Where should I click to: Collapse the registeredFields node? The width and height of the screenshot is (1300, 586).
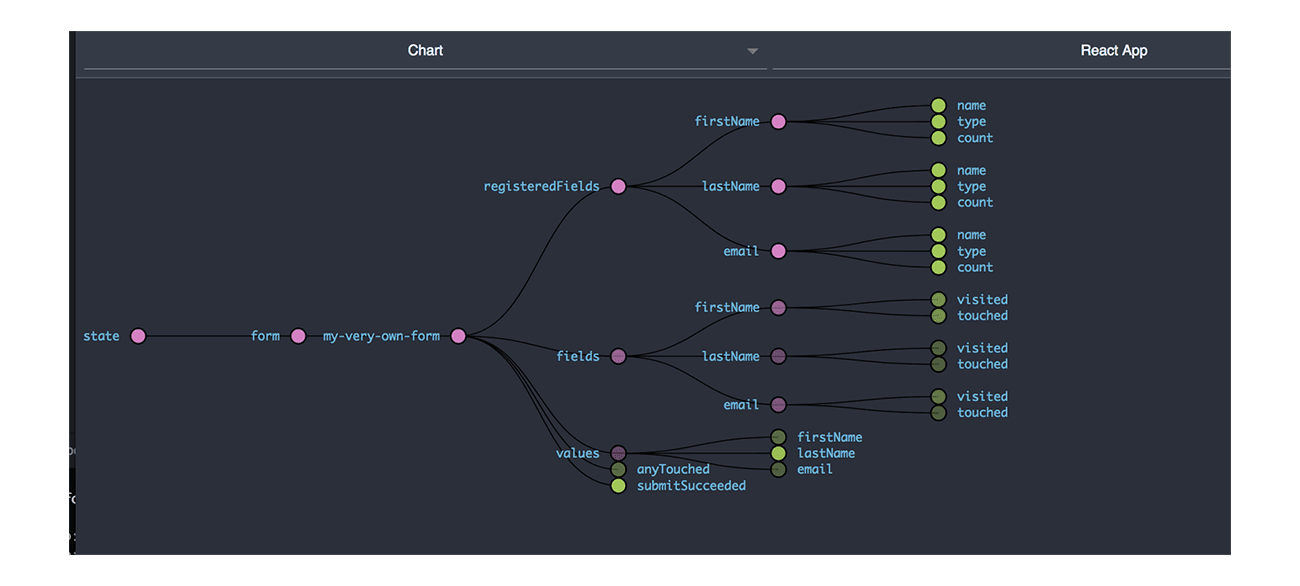coord(618,186)
